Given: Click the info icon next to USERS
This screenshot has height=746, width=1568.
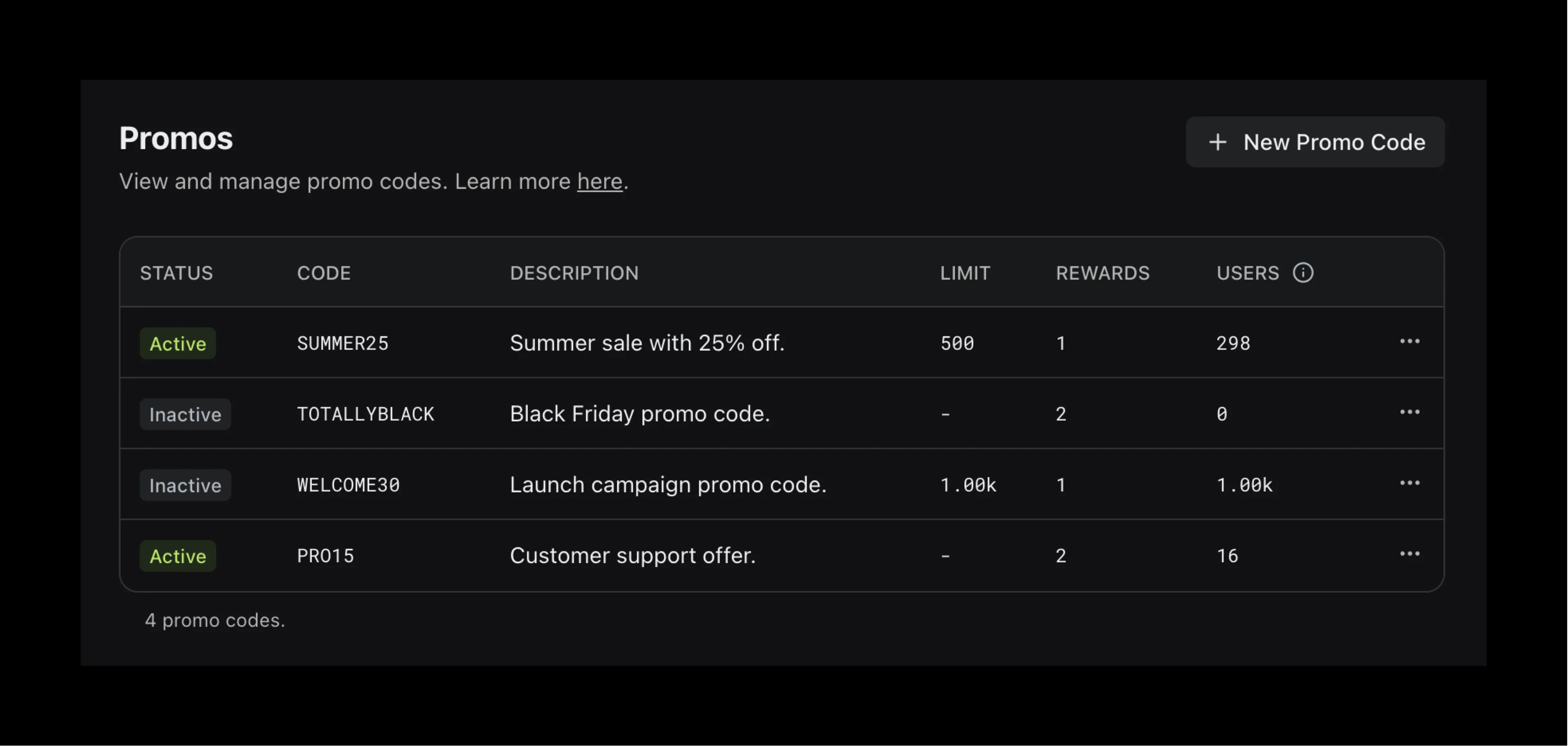Looking at the screenshot, I should coord(1303,272).
